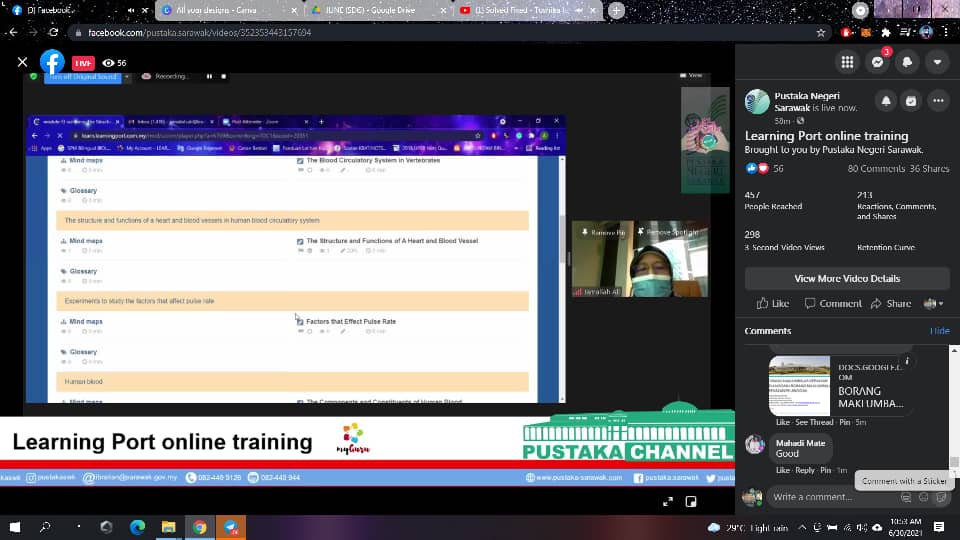Screen dimensions: 960x540
Task: Open Windows Action Center notifications
Action: (x=939, y=527)
